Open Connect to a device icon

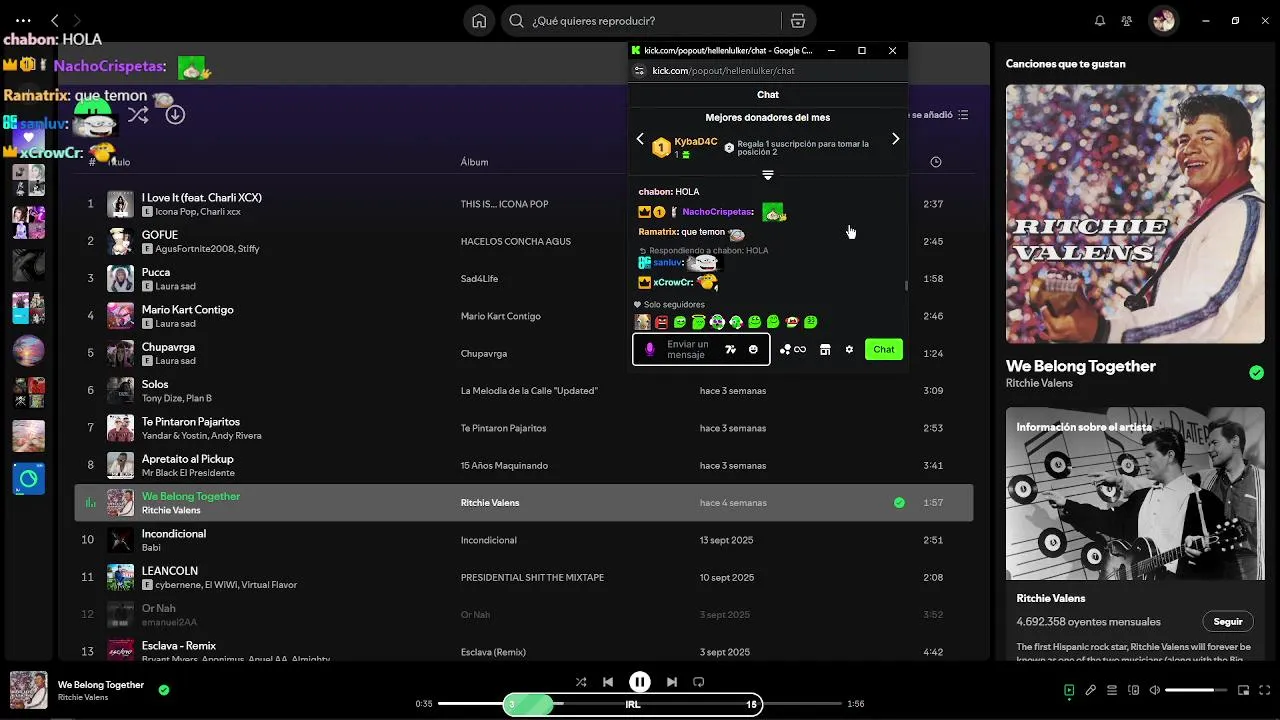point(1134,690)
